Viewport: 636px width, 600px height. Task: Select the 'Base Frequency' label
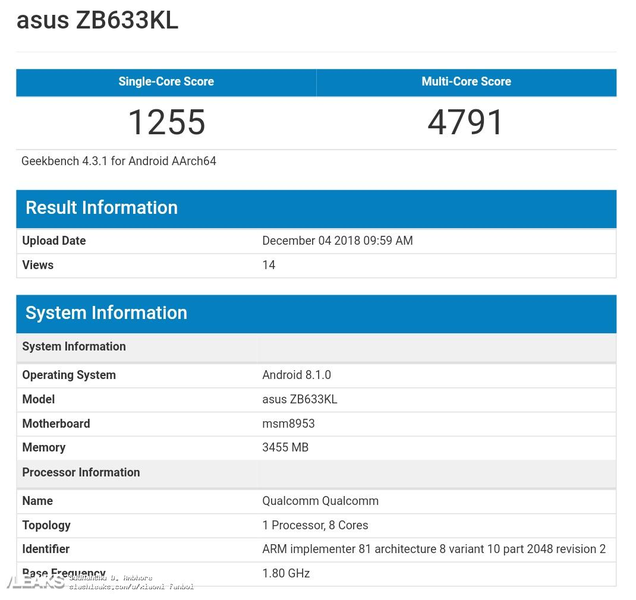tap(64, 573)
